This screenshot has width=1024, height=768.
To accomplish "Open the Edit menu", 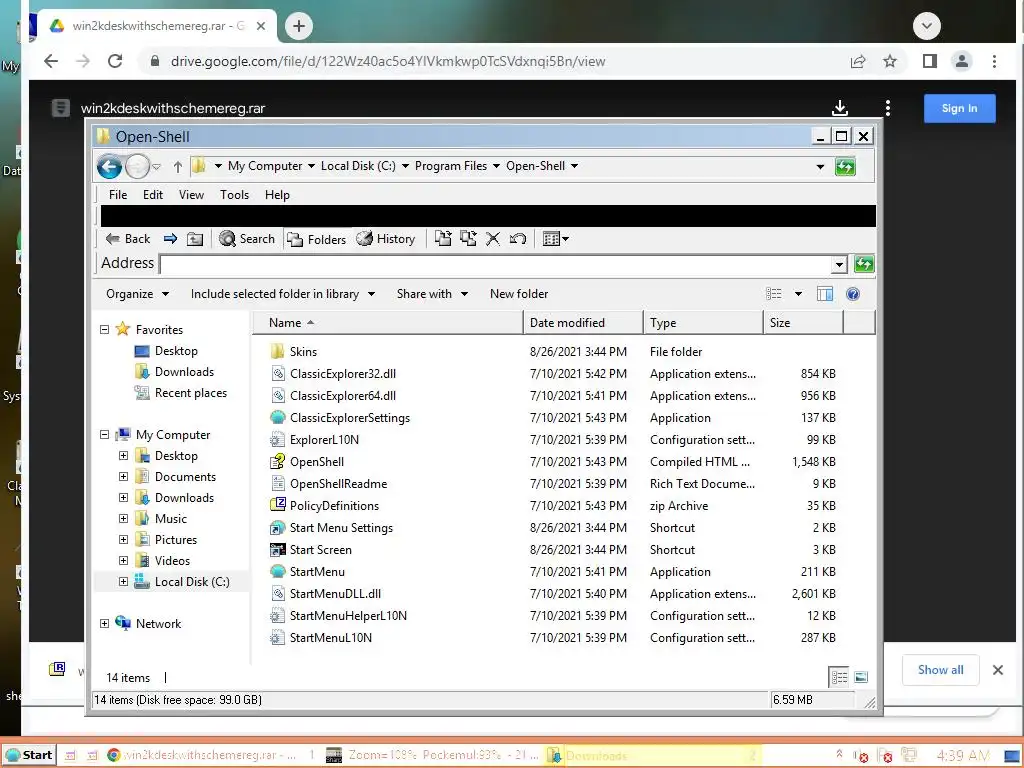I will pyautogui.click(x=153, y=195).
